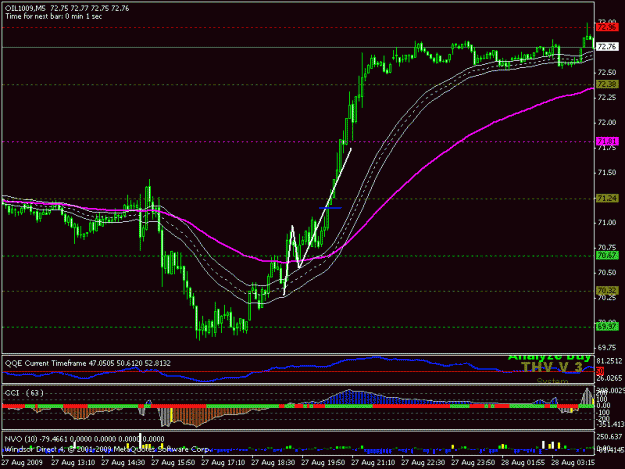Select the current price tag 72.76
The image size is (625, 469).
pos(607,47)
